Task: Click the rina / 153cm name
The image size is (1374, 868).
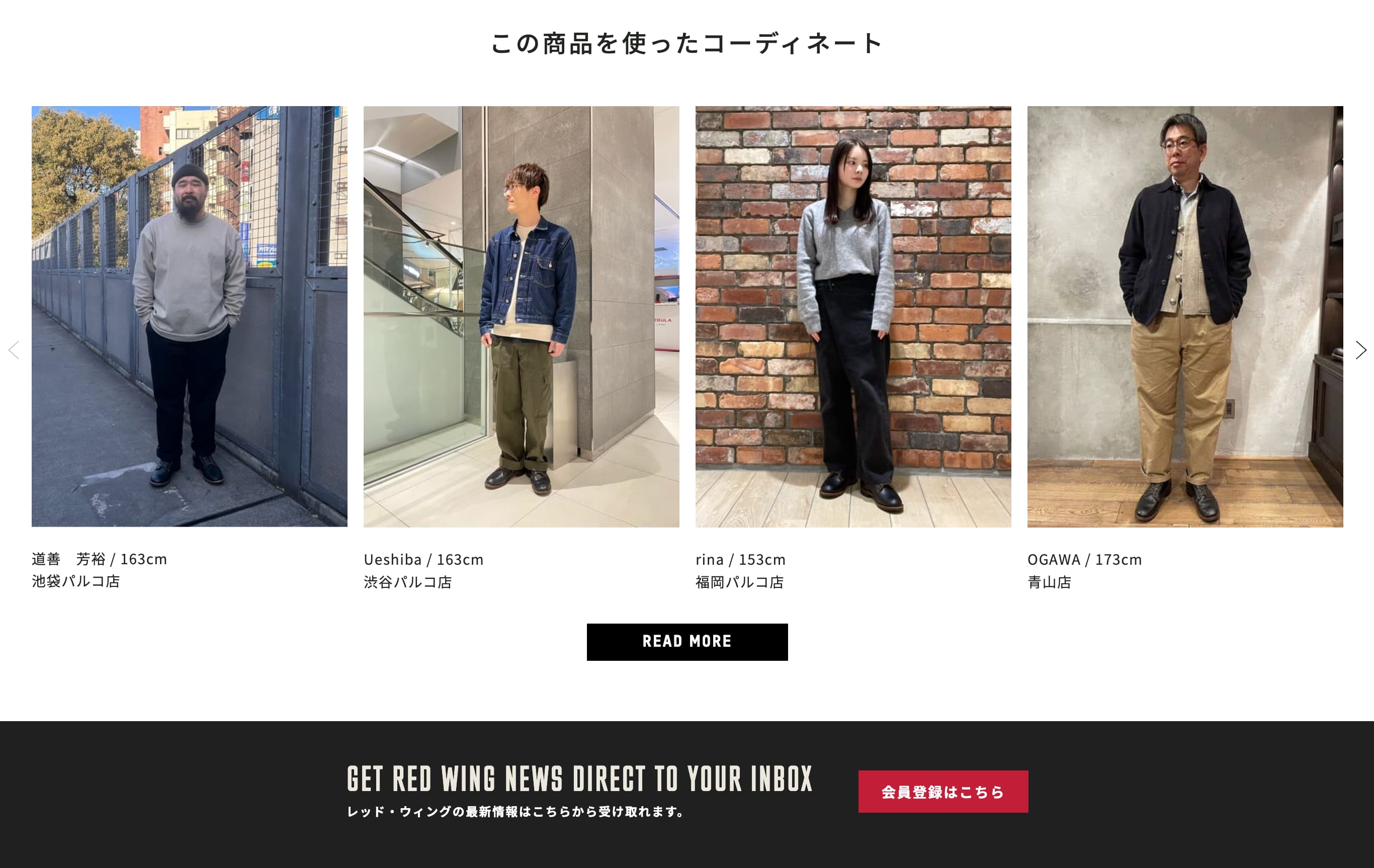Action: click(x=741, y=559)
